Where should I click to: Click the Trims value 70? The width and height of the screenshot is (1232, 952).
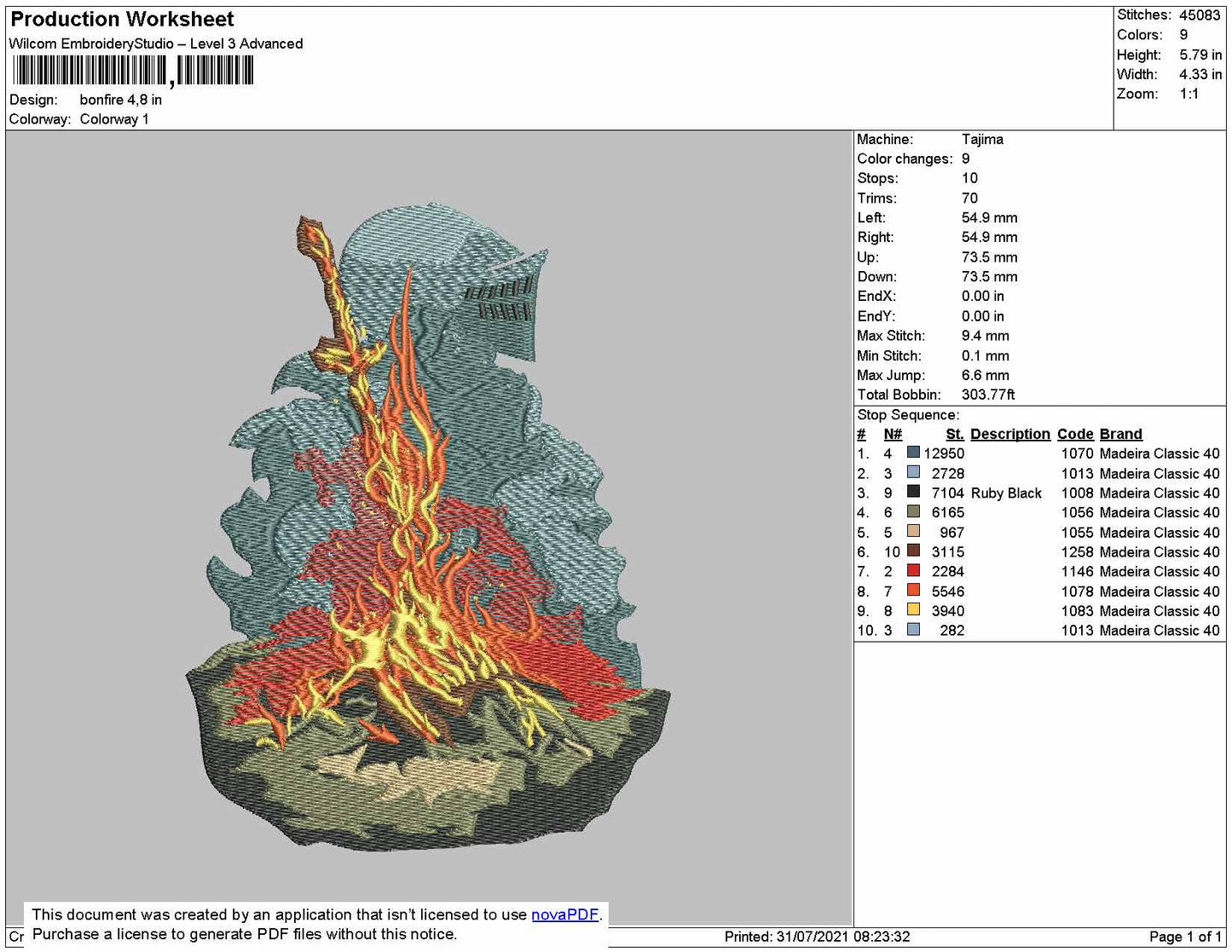point(969,198)
